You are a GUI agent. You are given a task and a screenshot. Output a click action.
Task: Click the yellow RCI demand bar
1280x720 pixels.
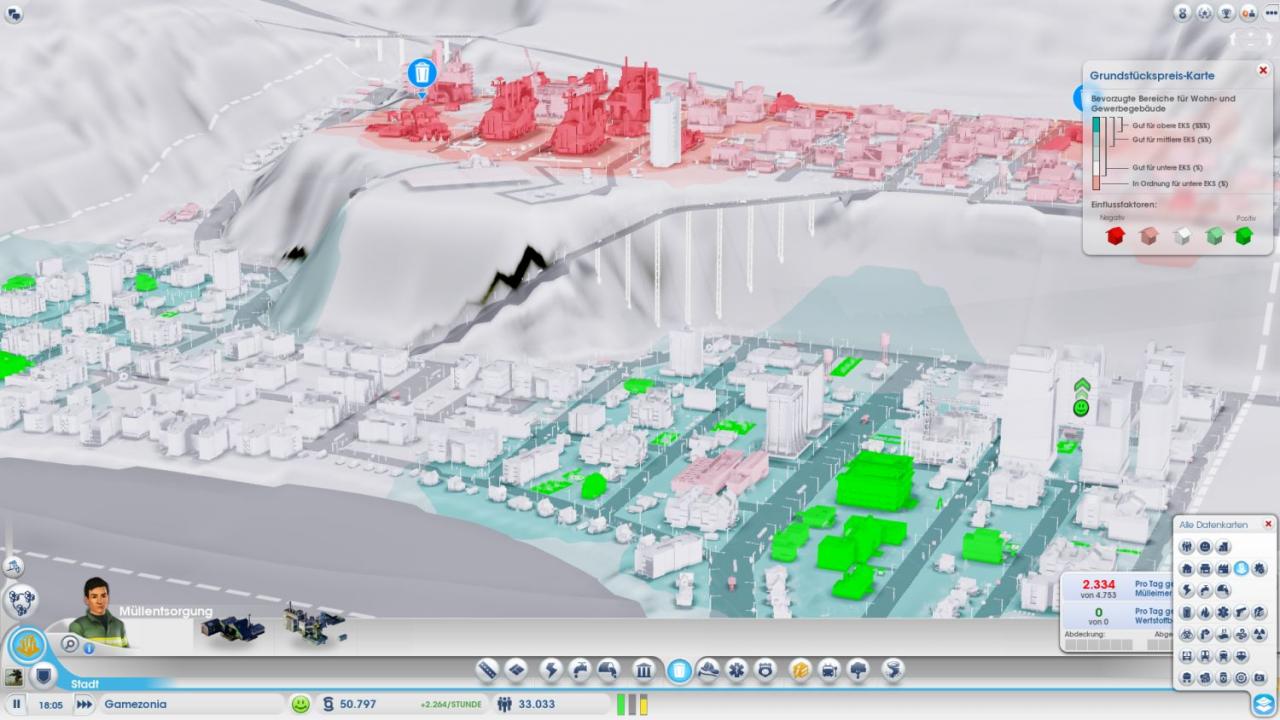(643, 704)
